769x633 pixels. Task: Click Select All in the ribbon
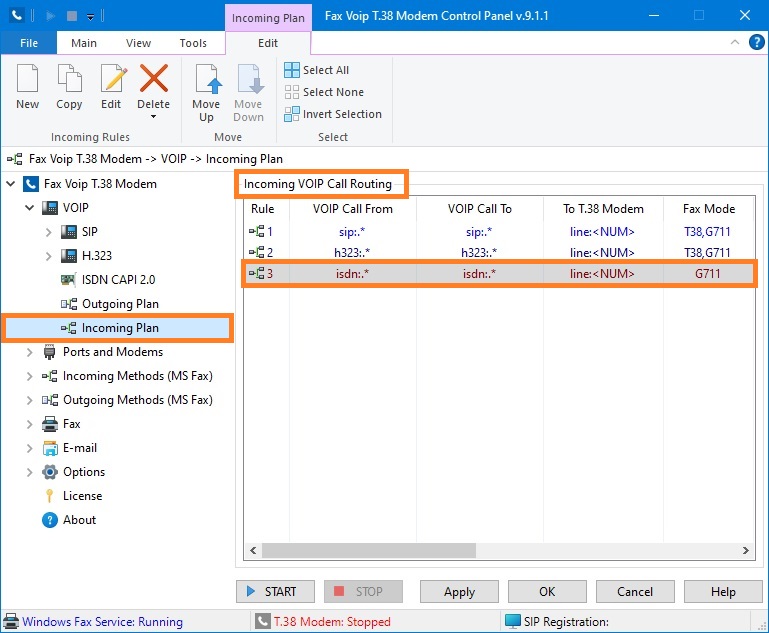[x=316, y=70]
